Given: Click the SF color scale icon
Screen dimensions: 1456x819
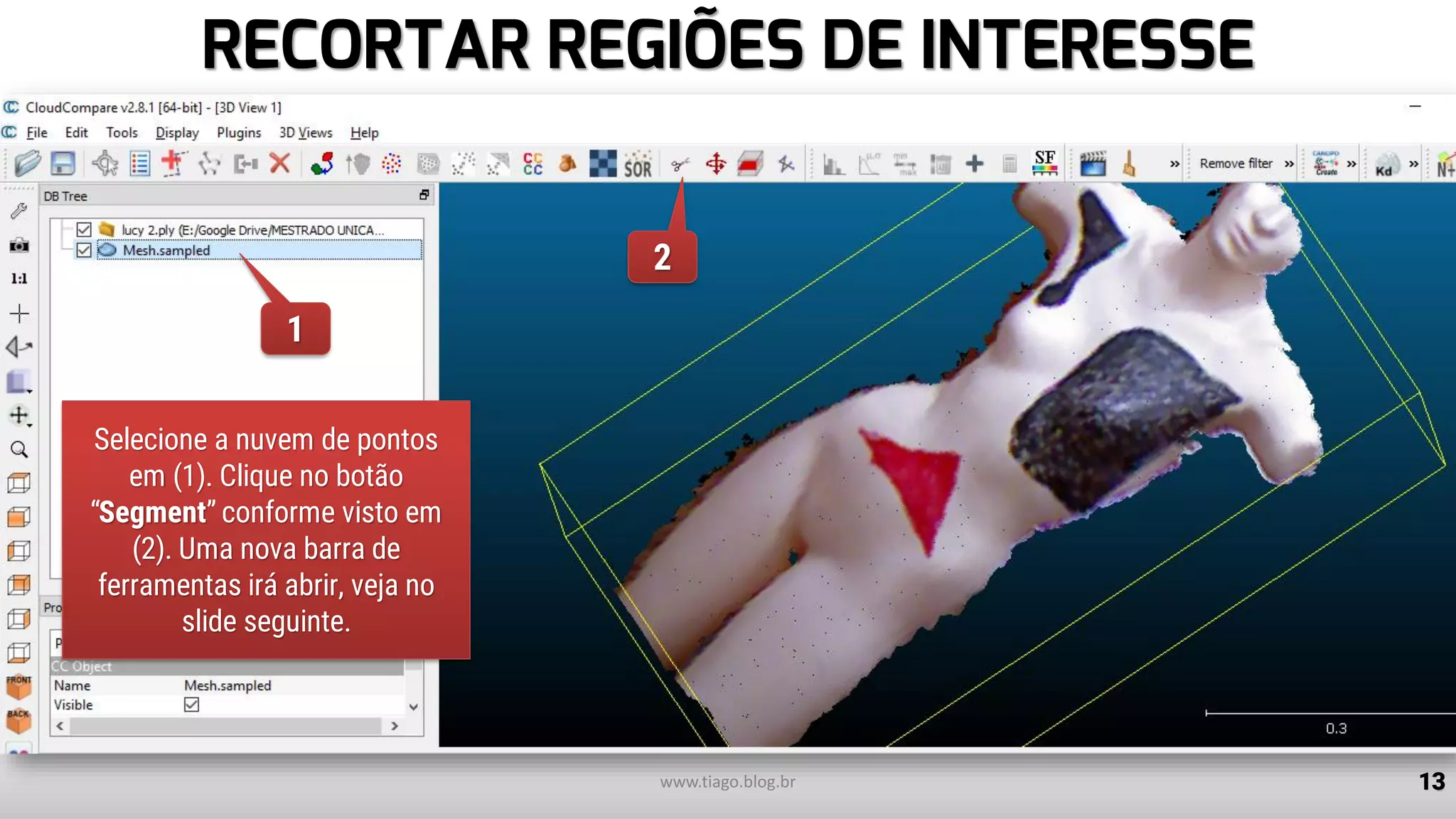Looking at the screenshot, I should pyautogui.click(x=1045, y=164).
